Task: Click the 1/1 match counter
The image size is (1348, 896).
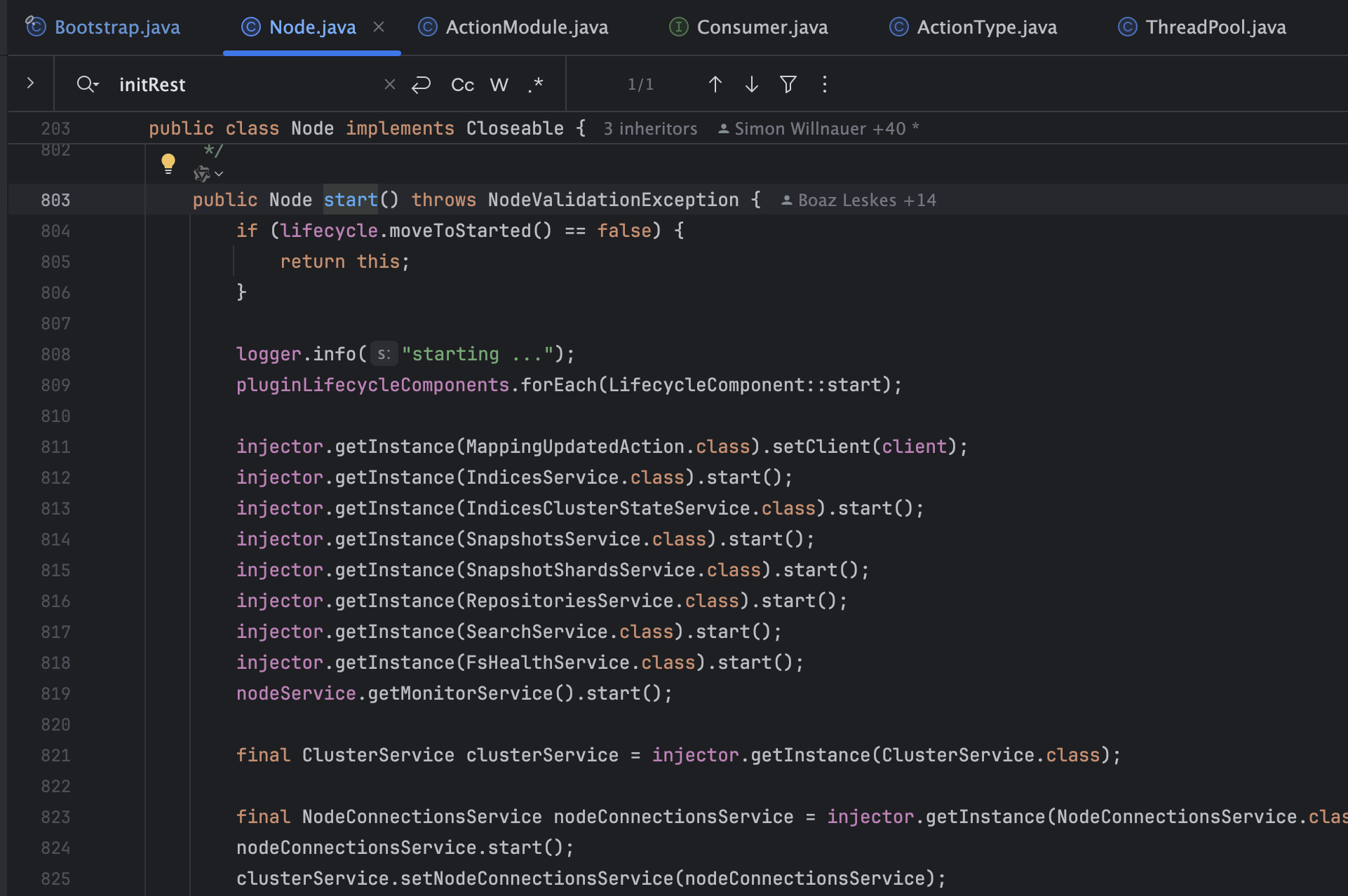Action: (640, 84)
